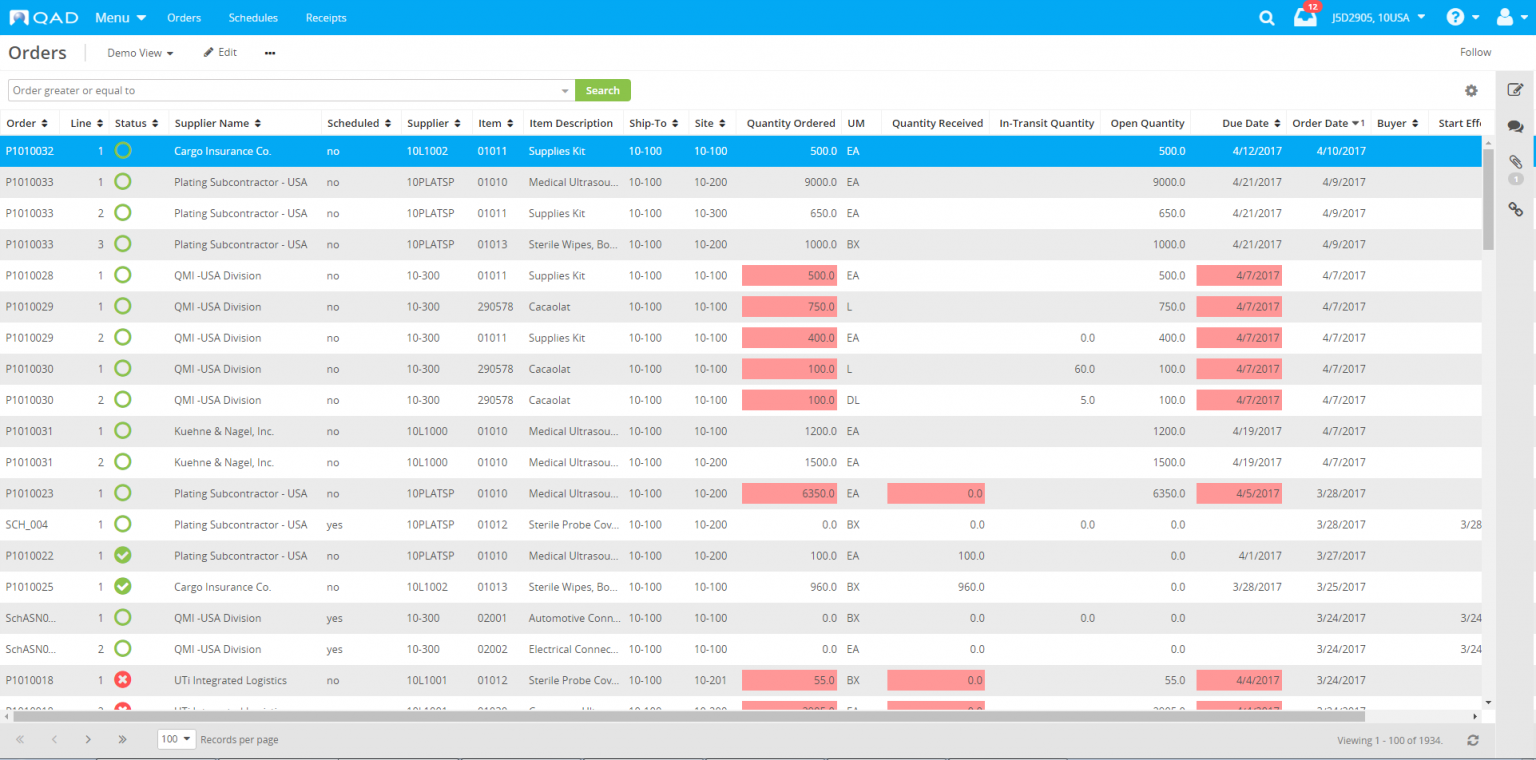This screenshot has height=760, width=1536.
Task: Toggle sorting on the Quantity Ordered column
Action: (x=790, y=122)
